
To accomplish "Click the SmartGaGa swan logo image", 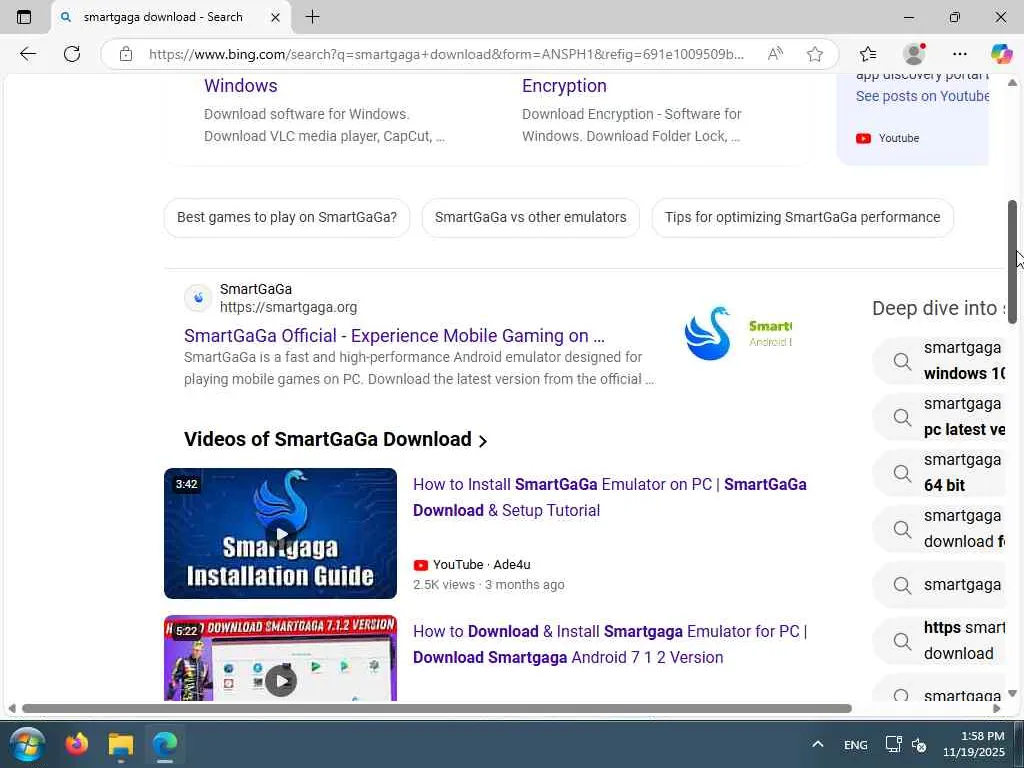I will pyautogui.click(x=708, y=334).
